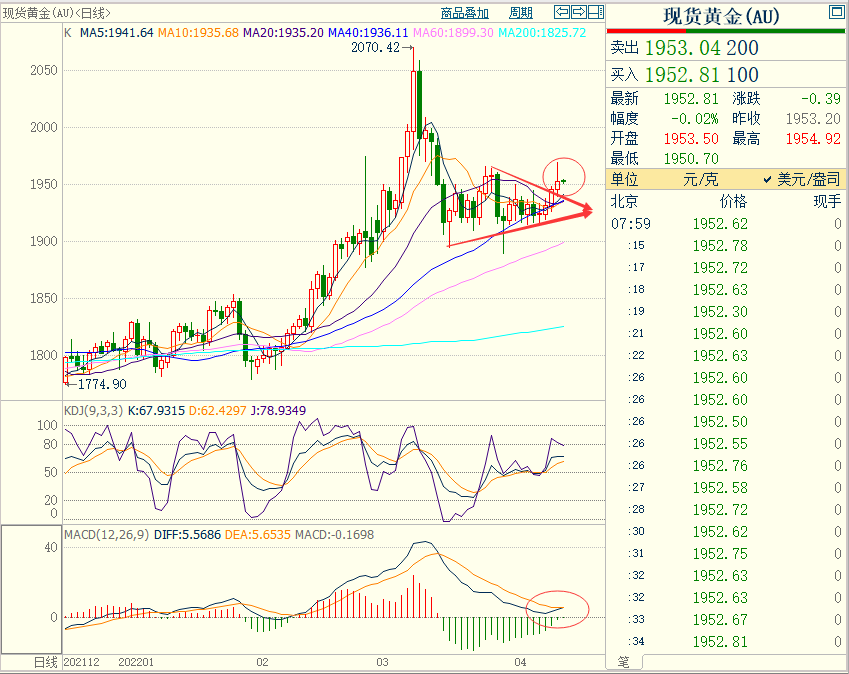The height and width of the screenshot is (674, 849).
Task: Select the MA10:1935.68 indicator label
Action: tap(198, 32)
